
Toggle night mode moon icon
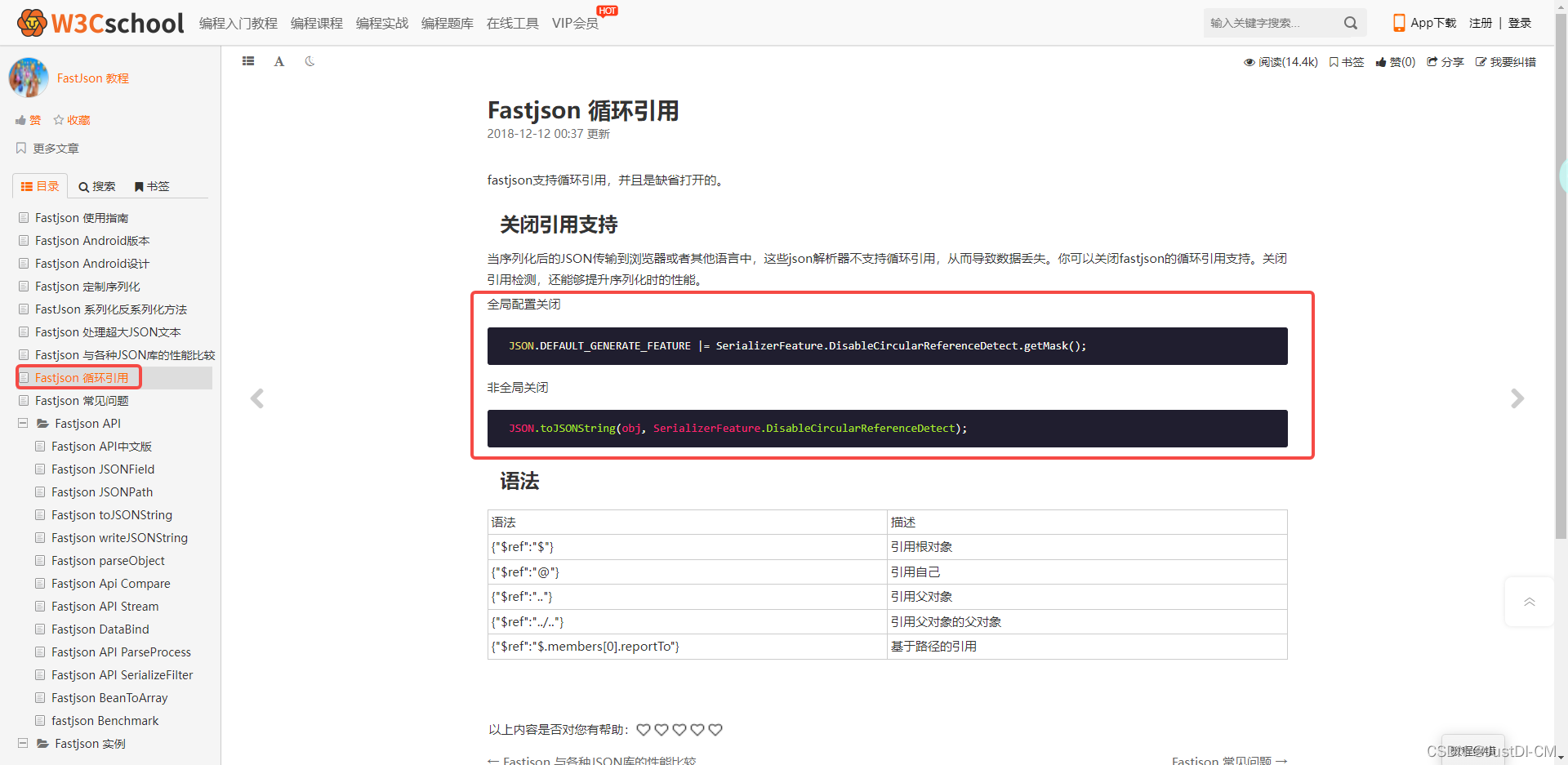point(310,61)
